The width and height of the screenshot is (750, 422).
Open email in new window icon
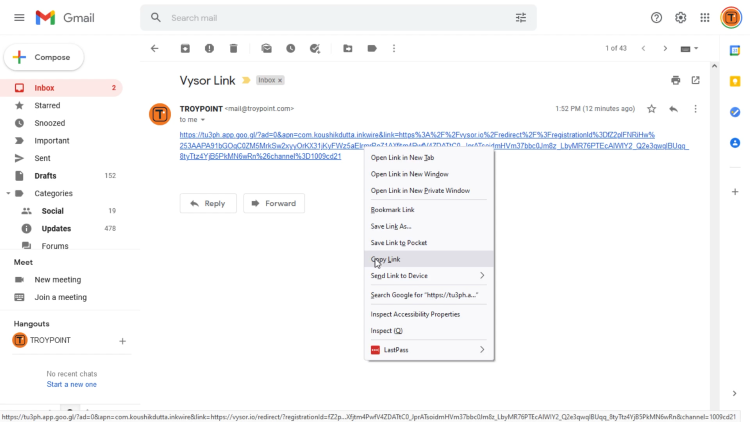point(696,80)
